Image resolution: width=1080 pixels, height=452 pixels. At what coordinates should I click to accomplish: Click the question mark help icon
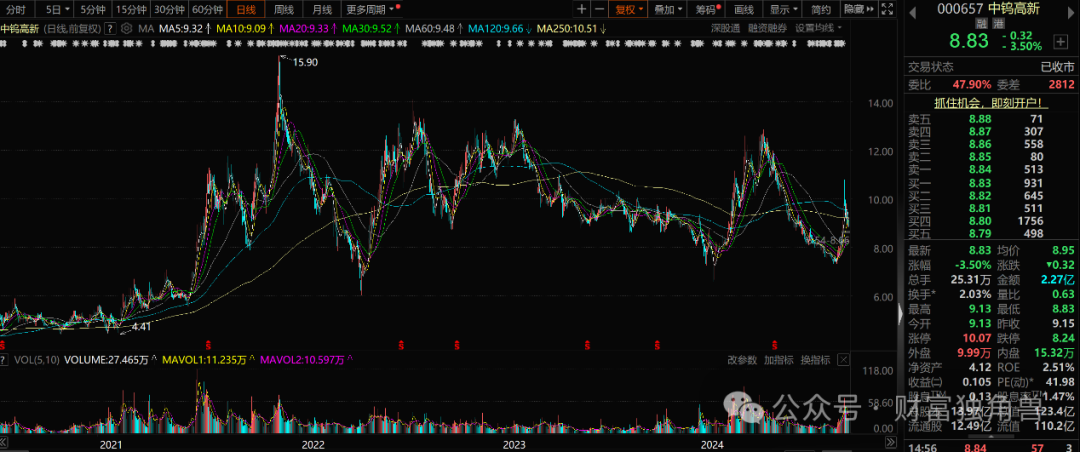tap(111, 29)
